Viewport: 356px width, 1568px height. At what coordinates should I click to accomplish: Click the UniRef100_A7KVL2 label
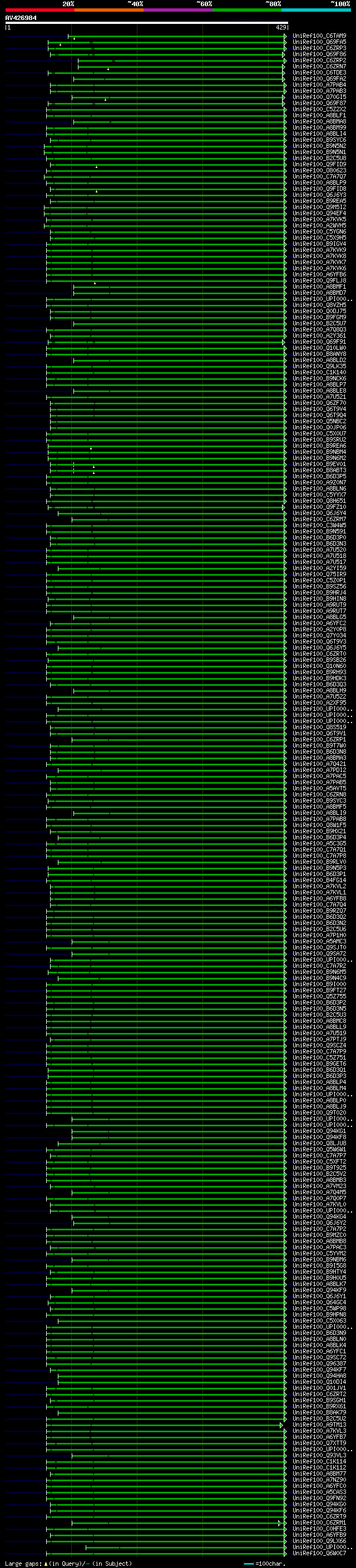319,886
